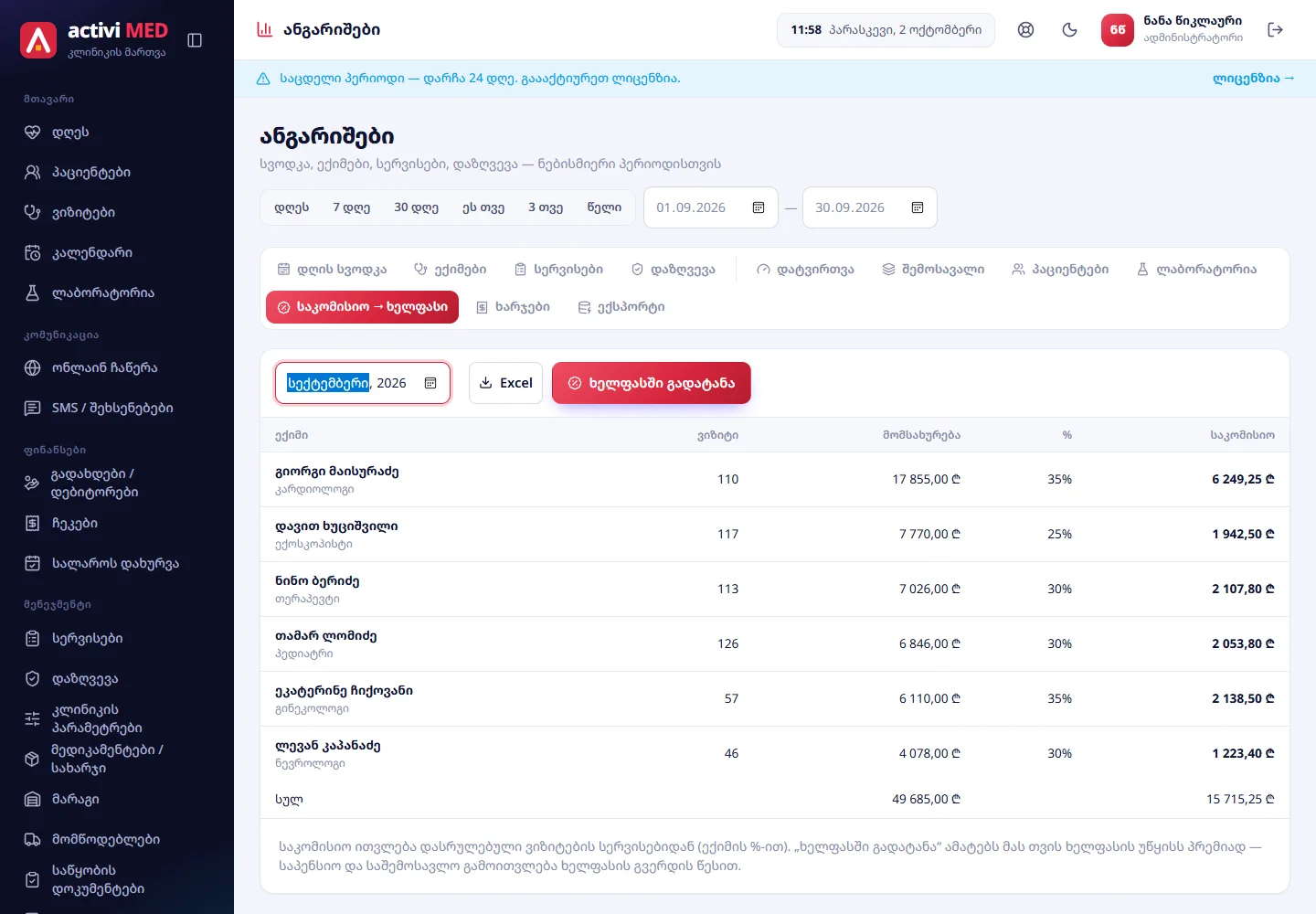The image size is (1316, 914).
Task: Click the total commission 15 715,25 ₾
Action: click(1240, 799)
